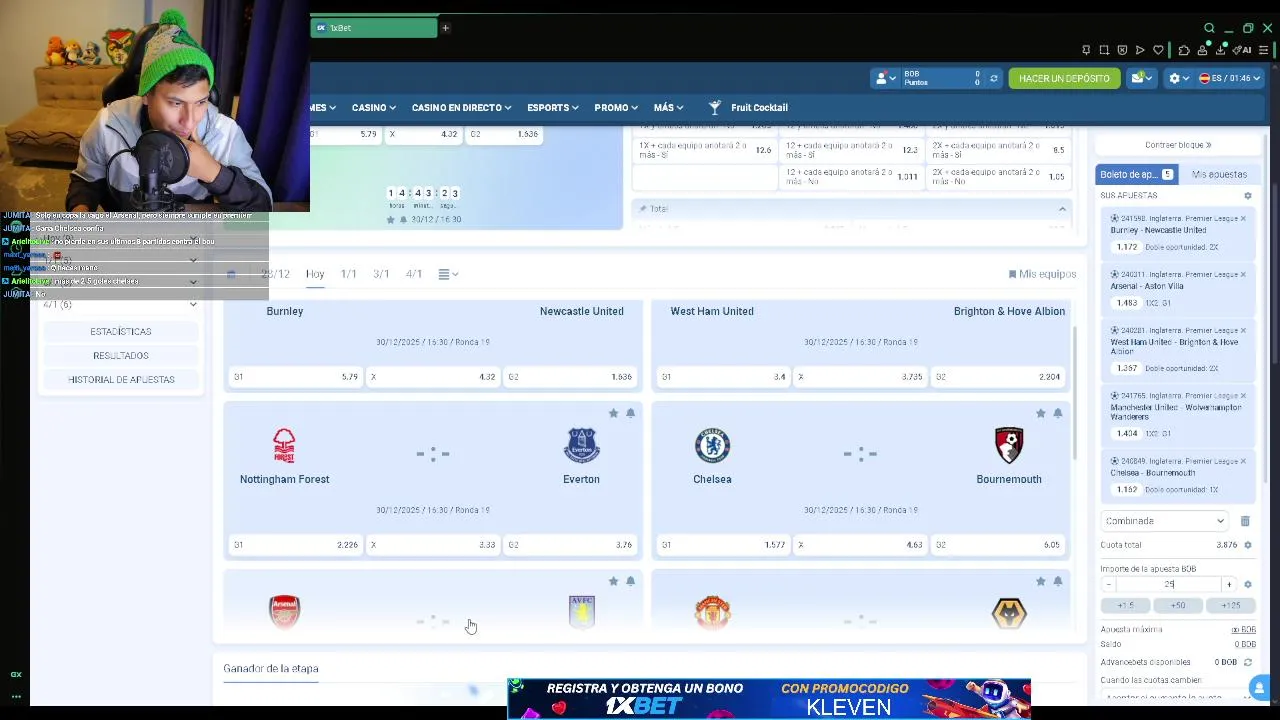The width and height of the screenshot is (1280, 720).
Task: Enable bell for Manchester United - Wolves match
Action: click(1057, 581)
